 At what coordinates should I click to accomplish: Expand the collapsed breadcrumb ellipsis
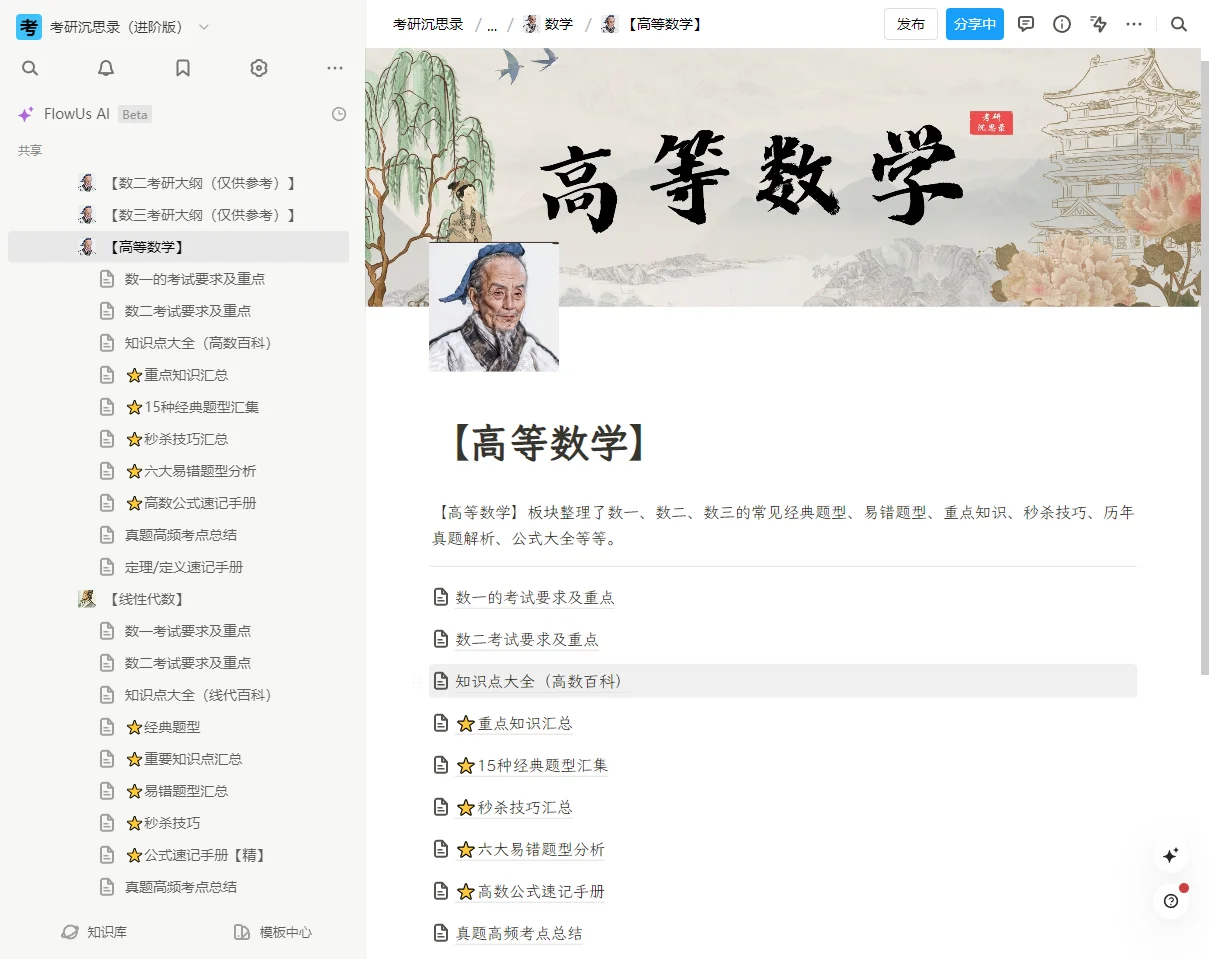[x=492, y=25]
